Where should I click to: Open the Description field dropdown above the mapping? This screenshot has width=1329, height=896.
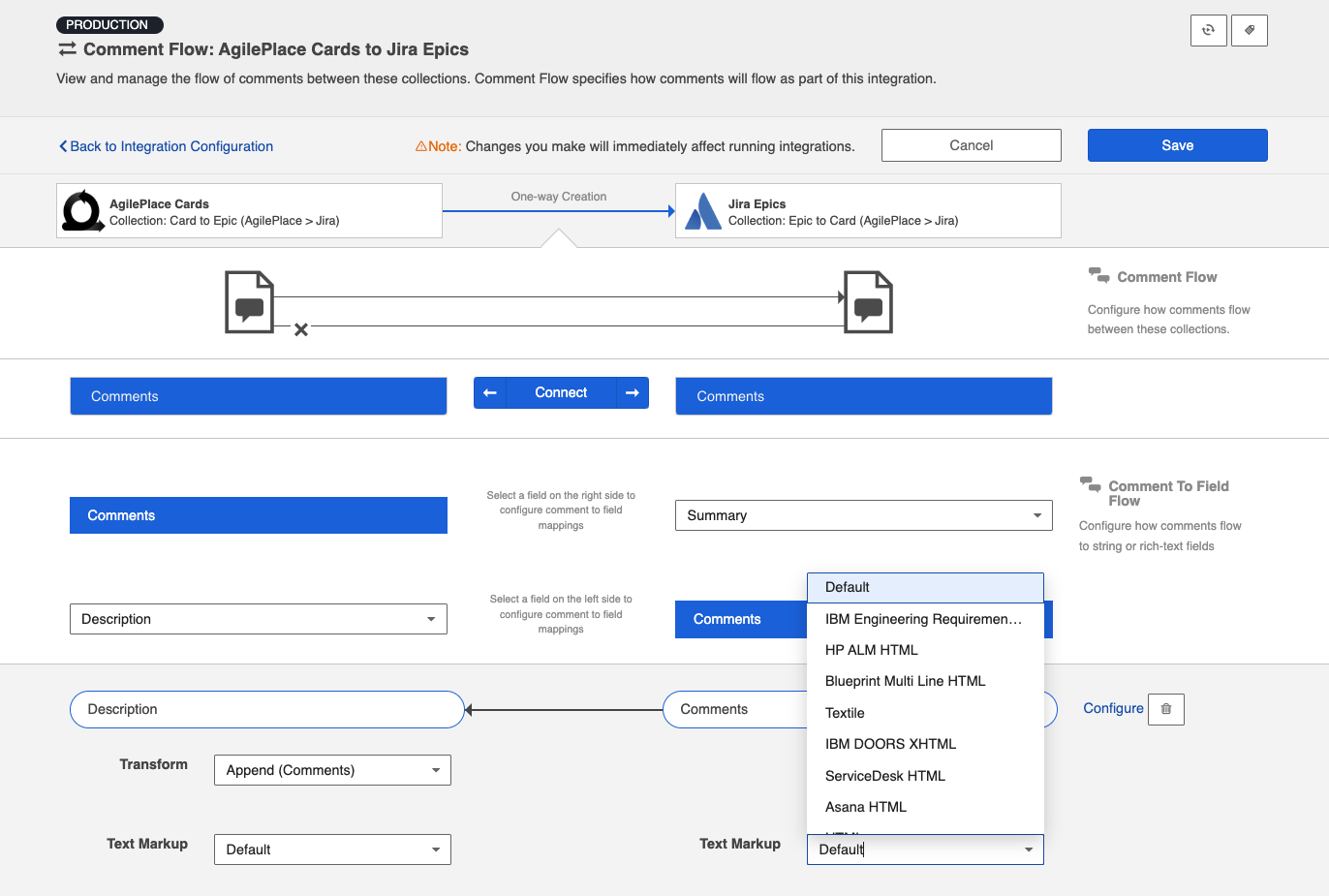[259, 619]
